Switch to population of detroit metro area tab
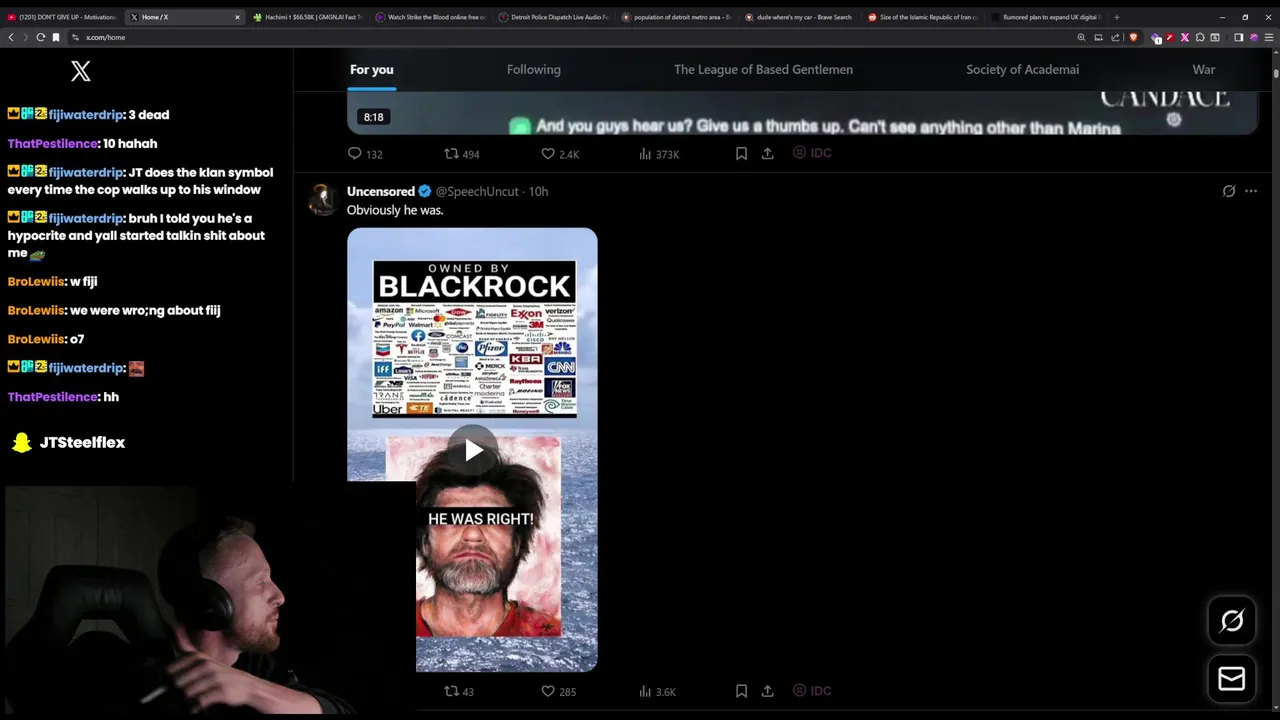This screenshot has width=1280, height=720. point(676,17)
